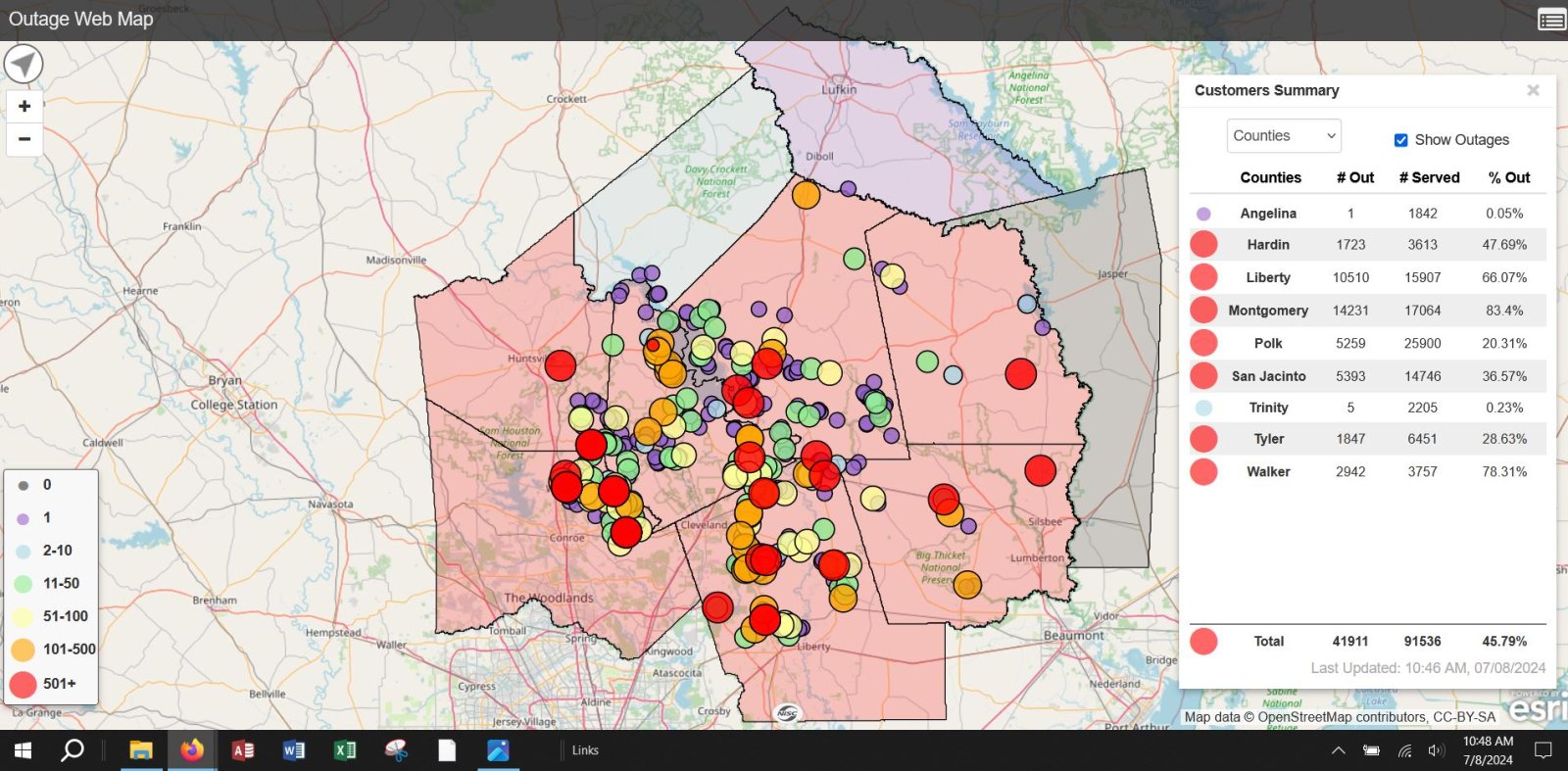Select the Angelina county row name

(1268, 214)
